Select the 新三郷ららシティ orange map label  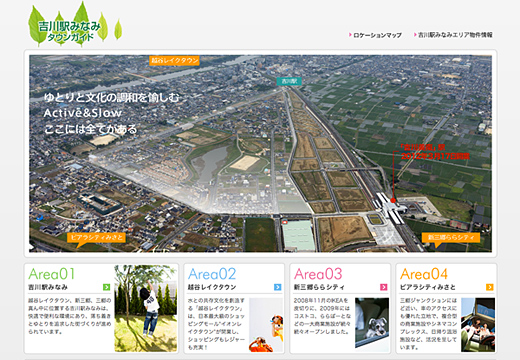pyautogui.click(x=451, y=238)
